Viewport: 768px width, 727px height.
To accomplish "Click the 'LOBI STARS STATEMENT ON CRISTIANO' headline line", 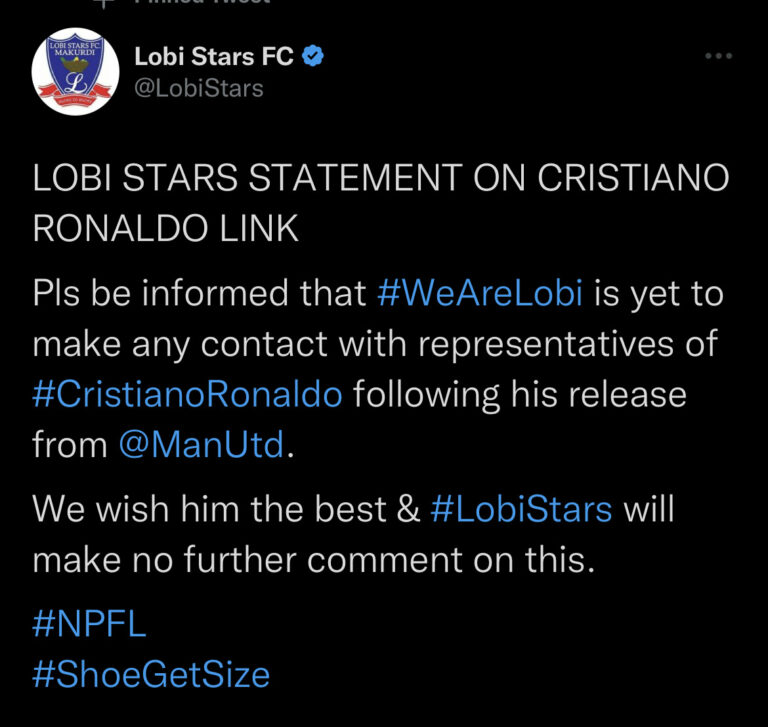I will click(x=381, y=179).
